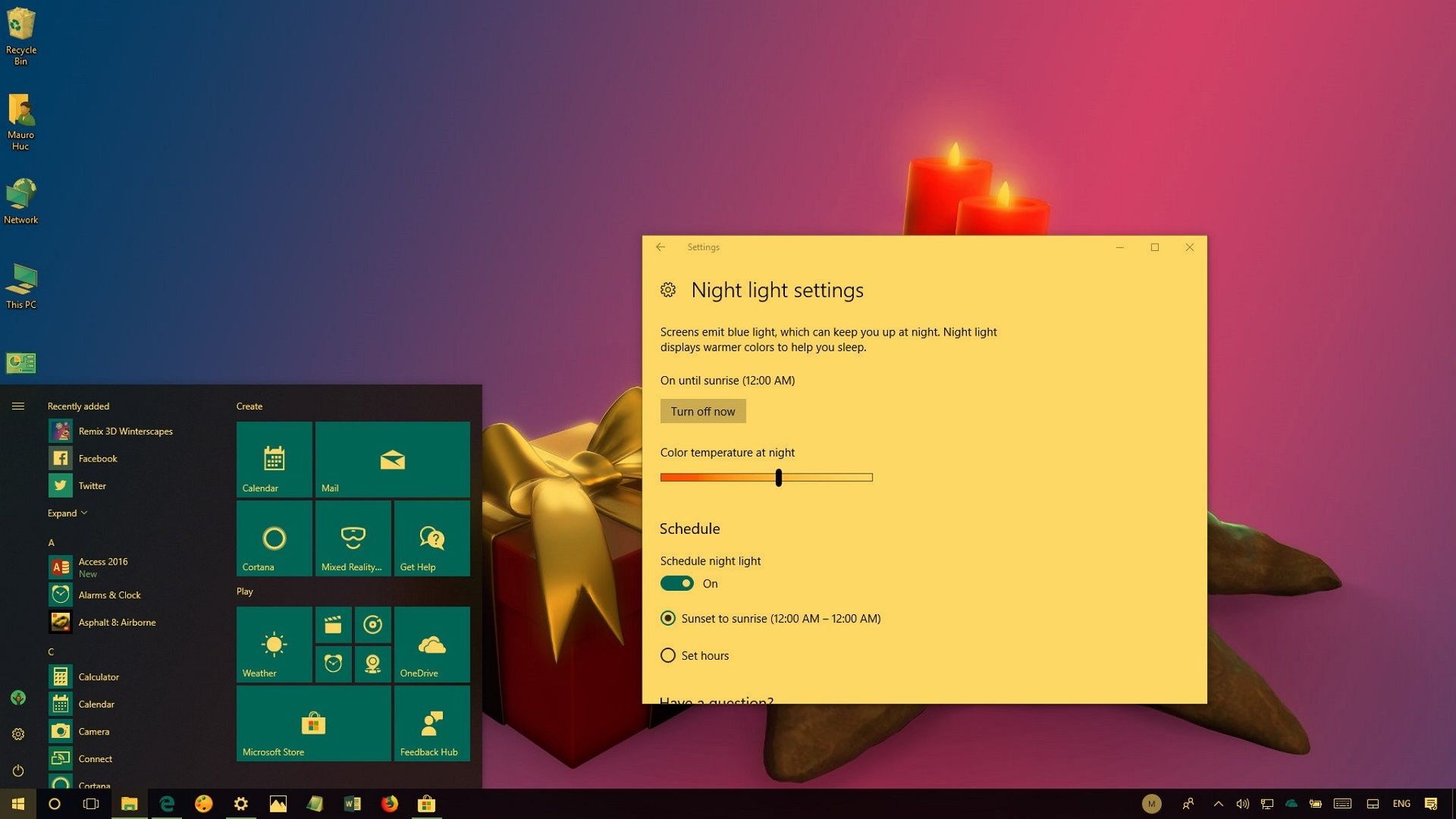Expand the Recently added apps list

(67, 513)
